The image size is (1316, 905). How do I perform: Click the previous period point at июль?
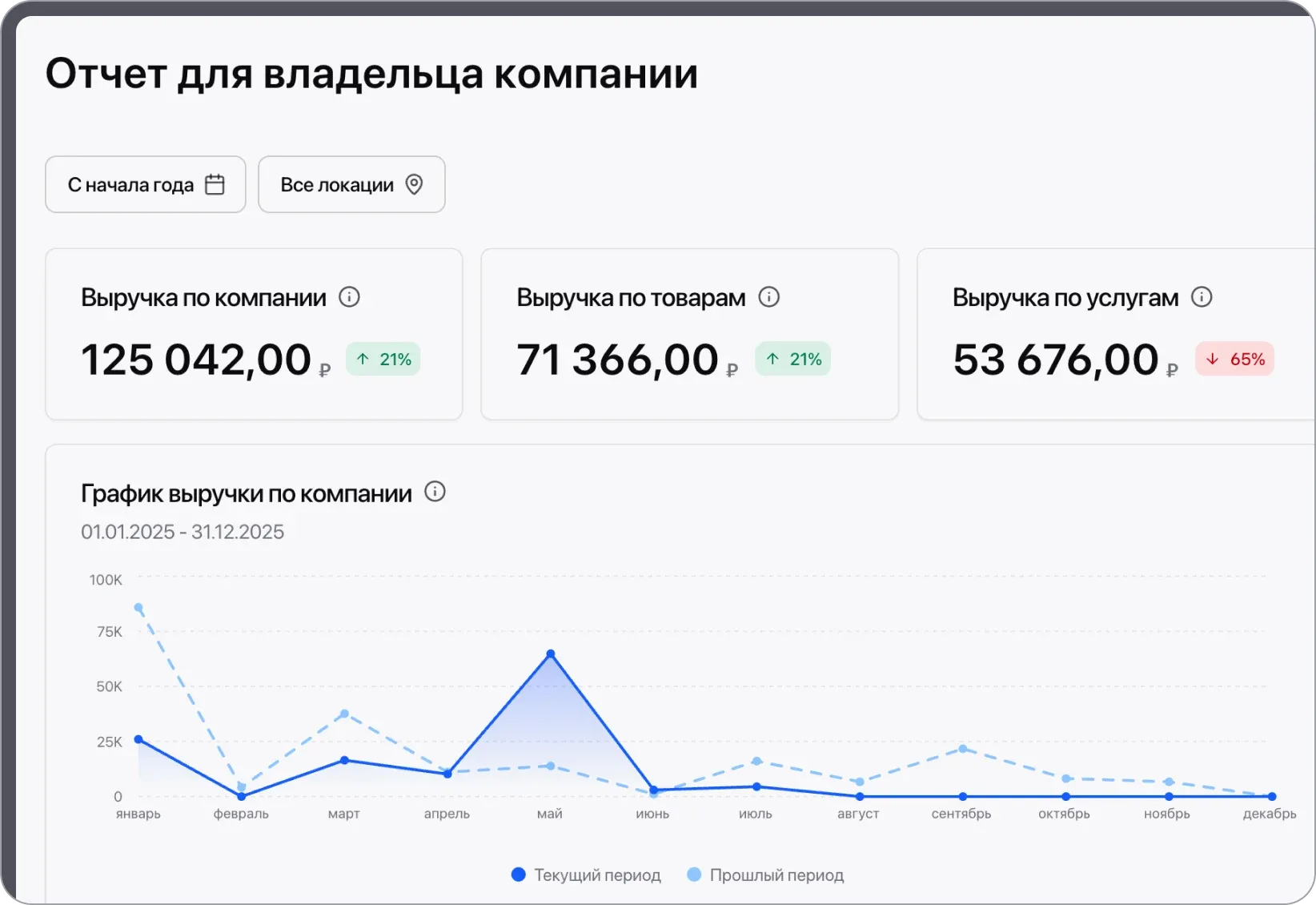tap(756, 761)
